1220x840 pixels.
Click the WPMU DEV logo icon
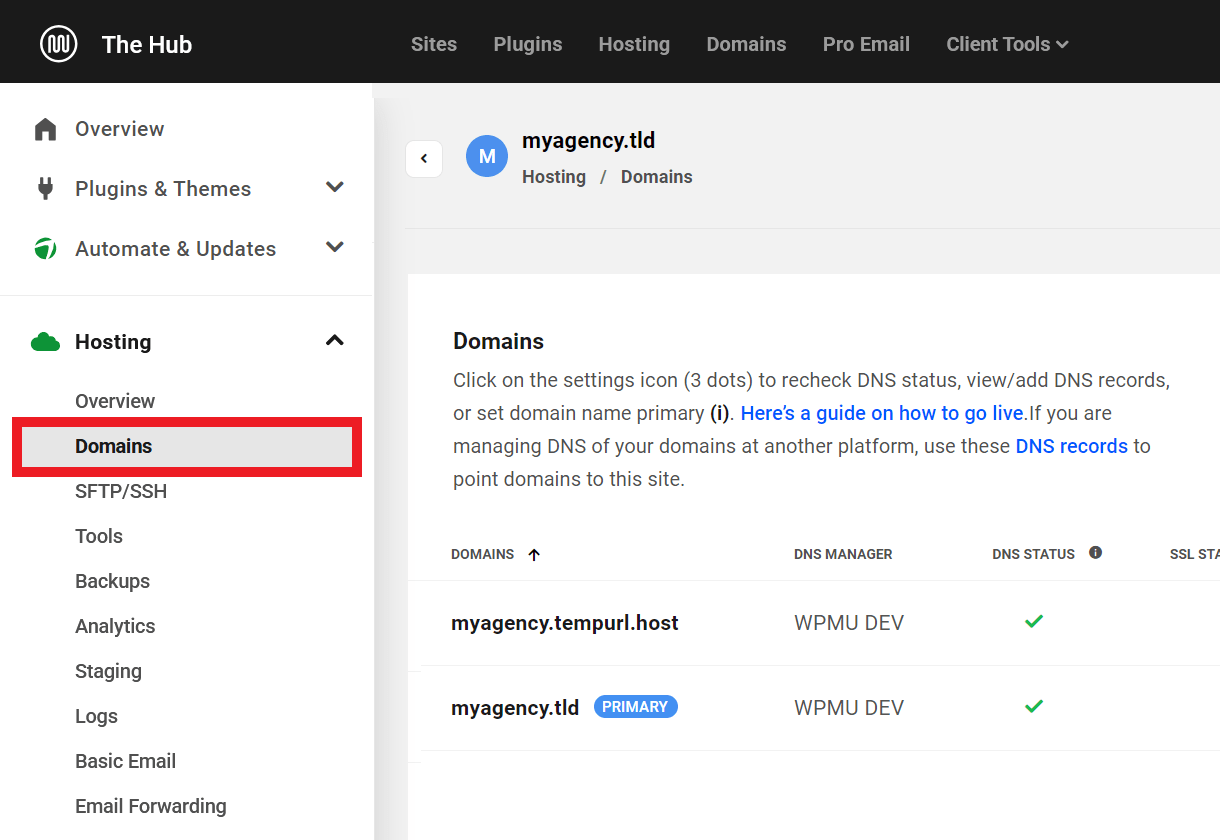[x=58, y=44]
